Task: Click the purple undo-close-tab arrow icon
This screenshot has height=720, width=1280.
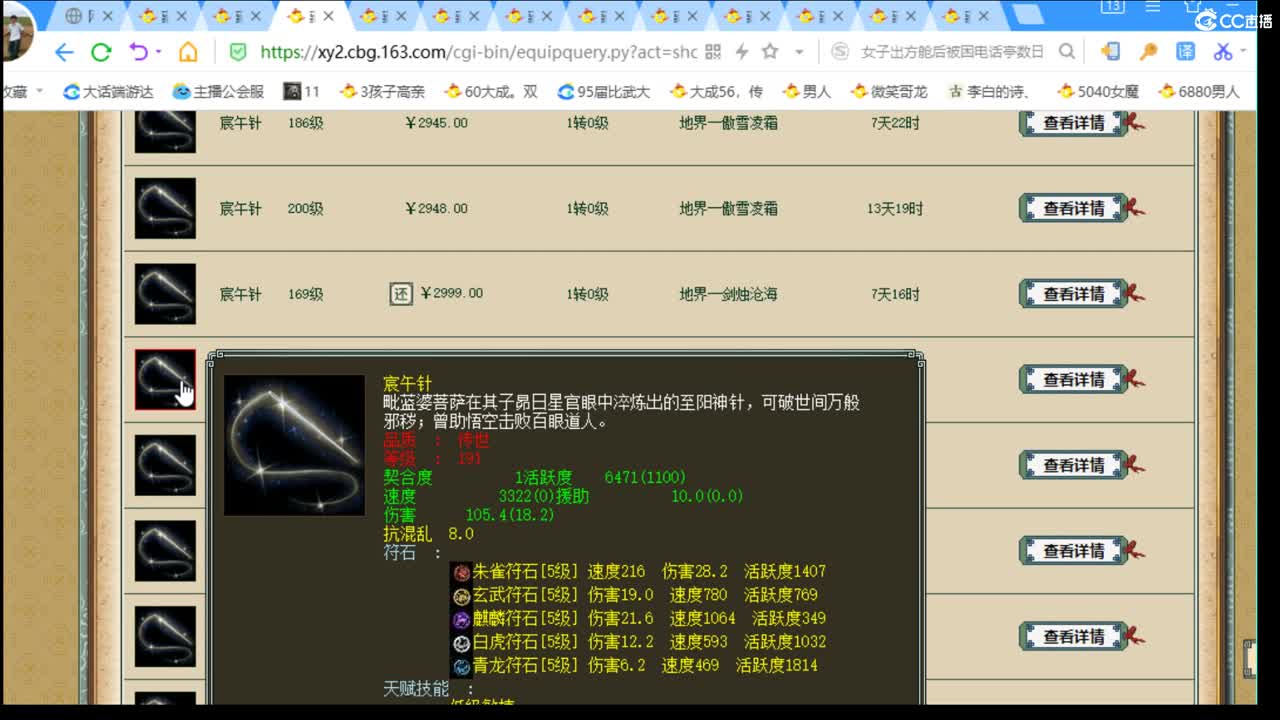Action: tap(138, 52)
